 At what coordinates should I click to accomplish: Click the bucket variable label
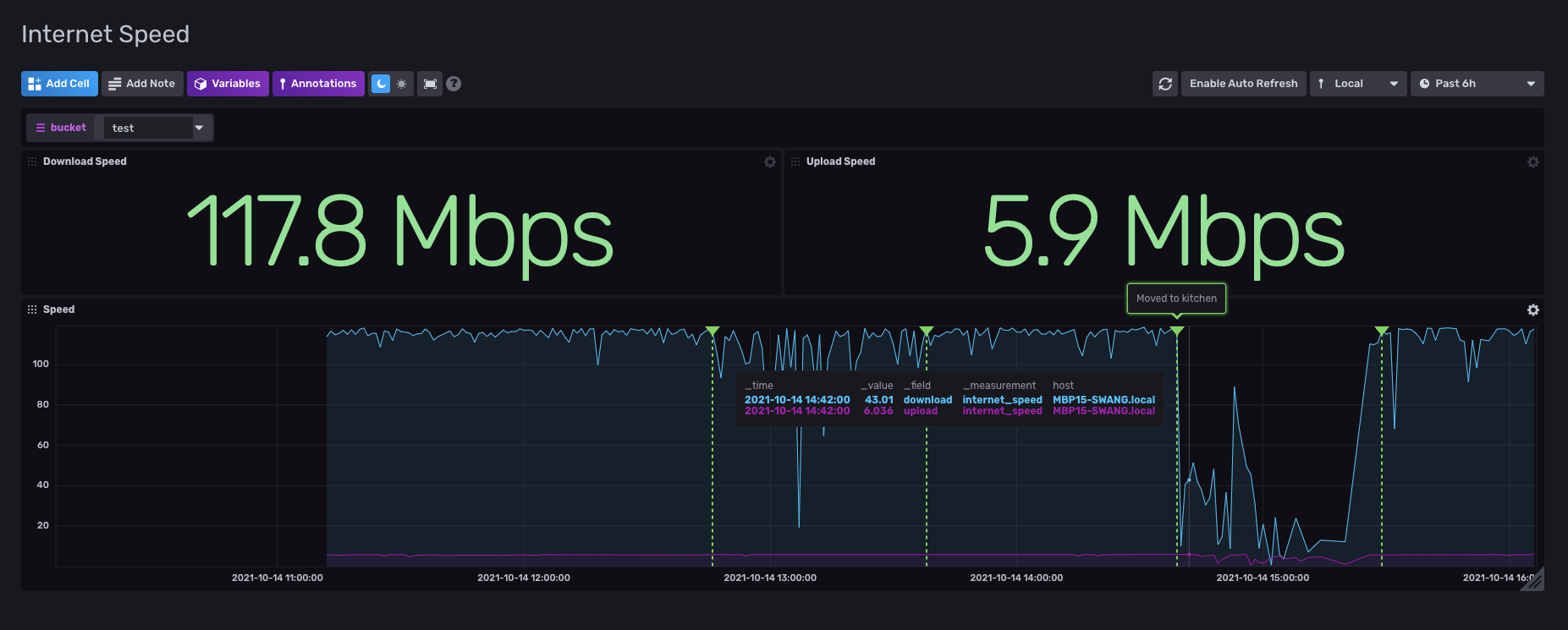click(x=61, y=128)
